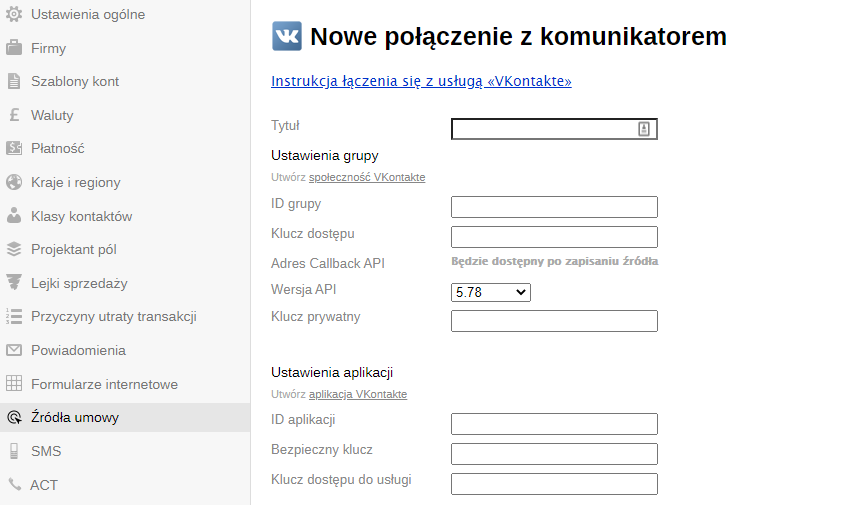Screen dimensions: 854x505
Task: Click the funnel icon for Lejki sprzedaży
Action: pos(14,283)
